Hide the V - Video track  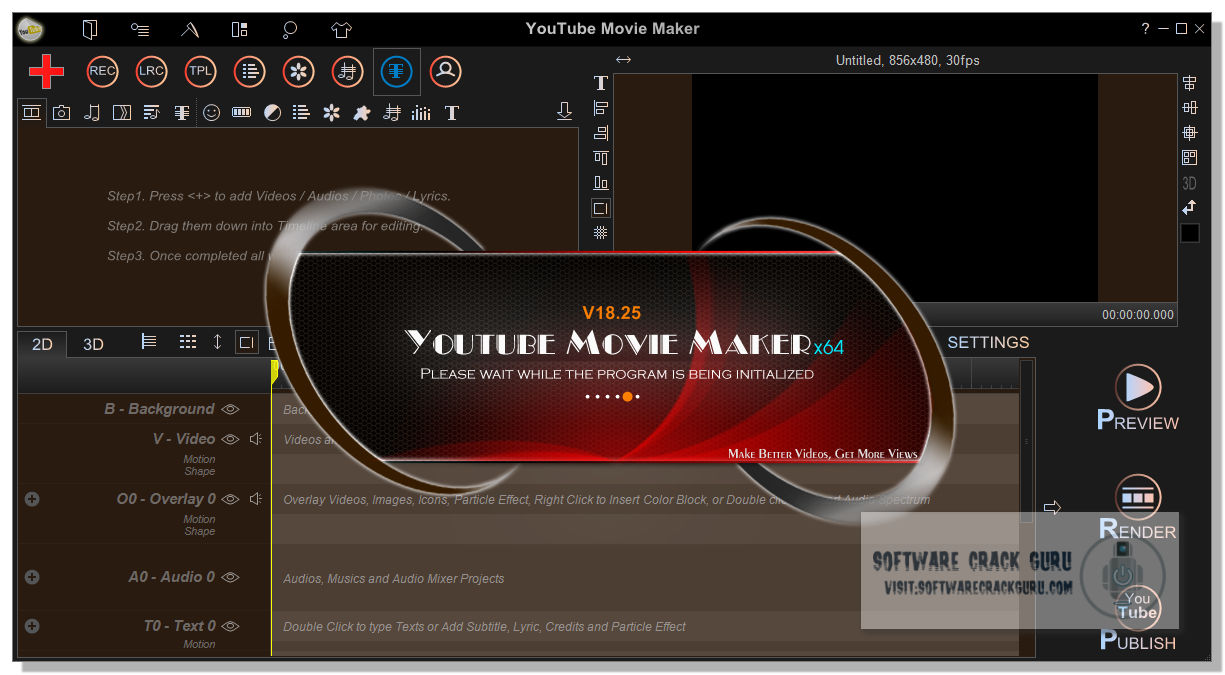(231, 439)
